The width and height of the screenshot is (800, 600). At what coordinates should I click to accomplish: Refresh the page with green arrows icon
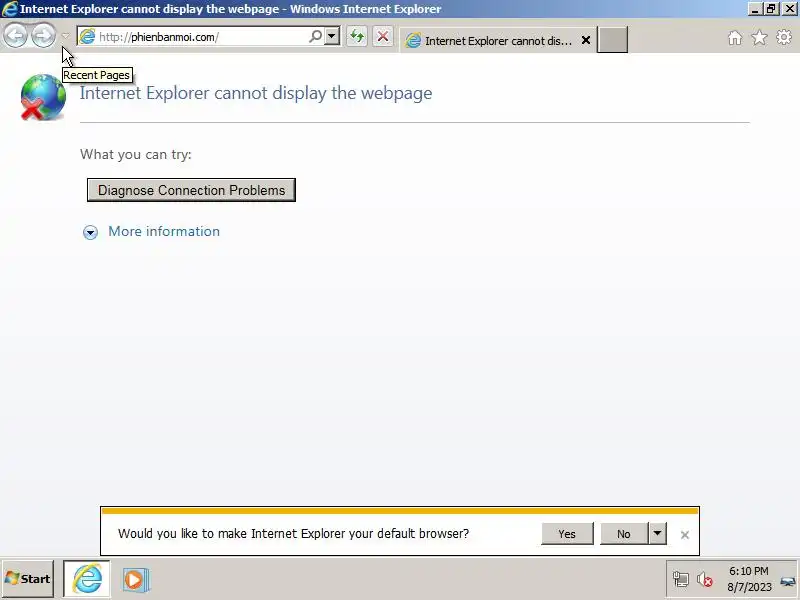coord(357,36)
